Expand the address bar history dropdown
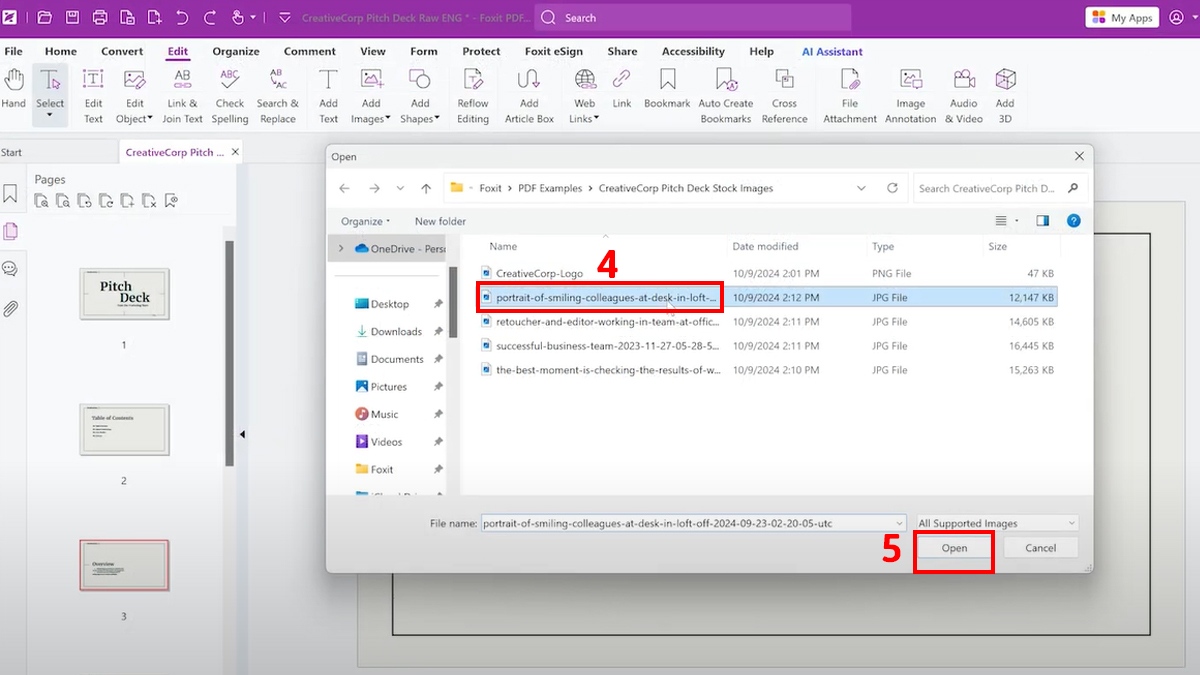Image resolution: width=1200 pixels, height=675 pixels. (862, 188)
